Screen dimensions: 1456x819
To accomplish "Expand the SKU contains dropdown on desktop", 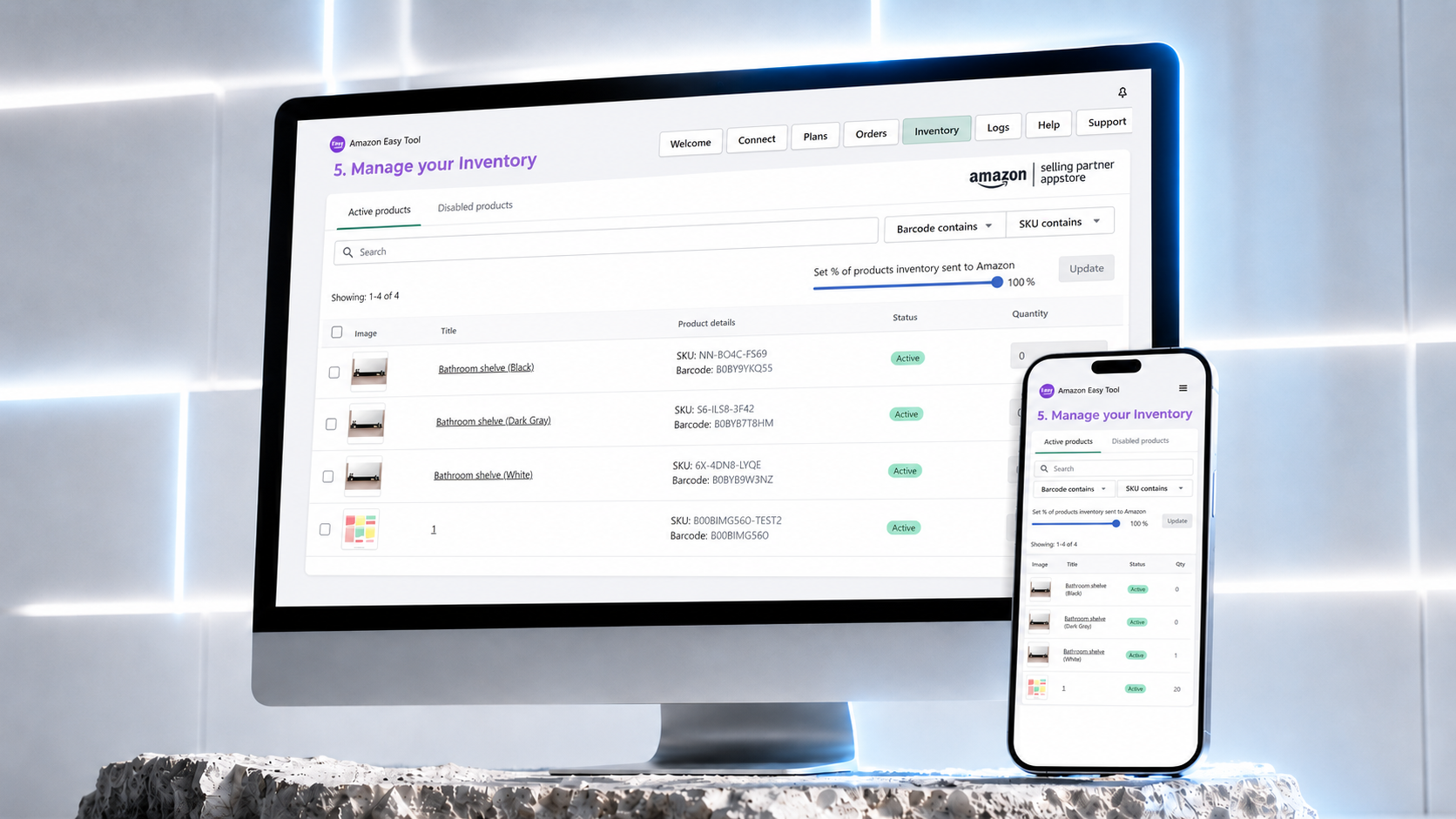I will click(1059, 223).
